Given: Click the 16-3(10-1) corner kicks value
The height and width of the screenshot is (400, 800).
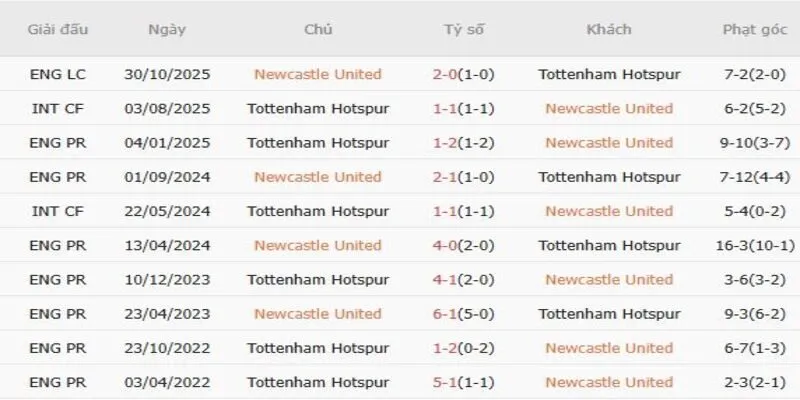Looking at the screenshot, I should click(755, 245).
